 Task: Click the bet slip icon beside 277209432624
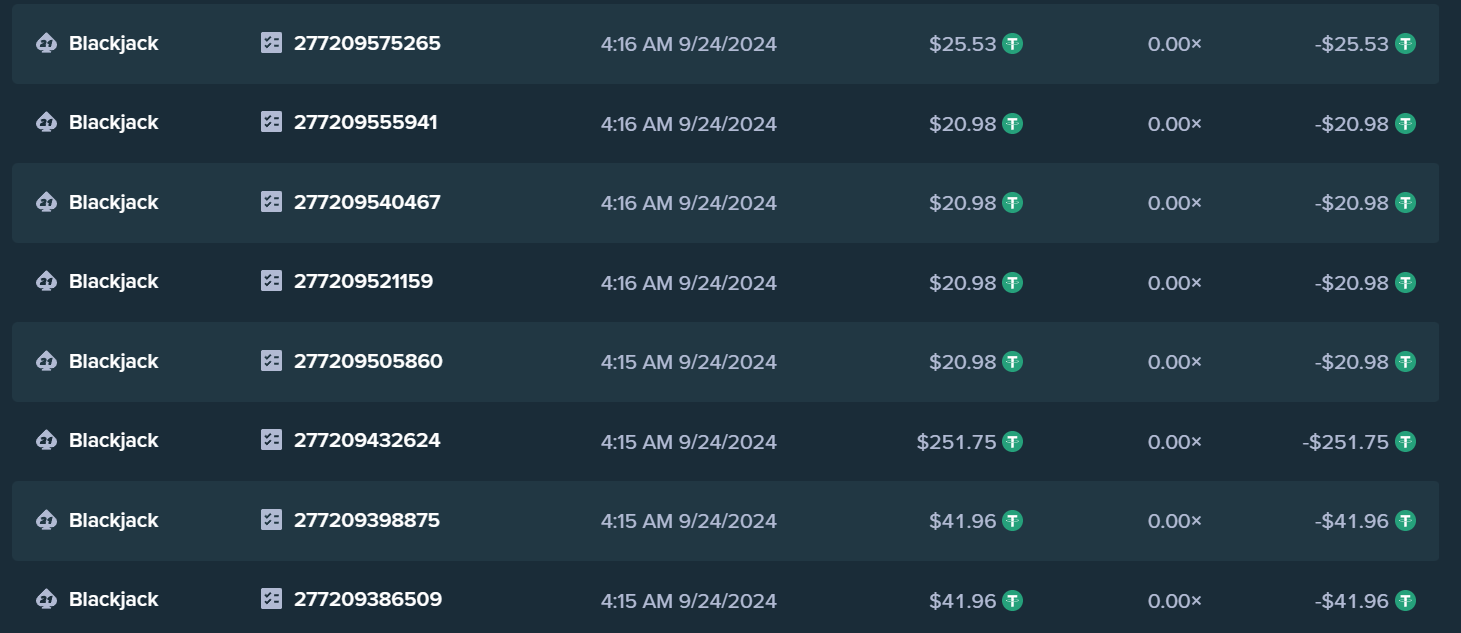coord(271,440)
